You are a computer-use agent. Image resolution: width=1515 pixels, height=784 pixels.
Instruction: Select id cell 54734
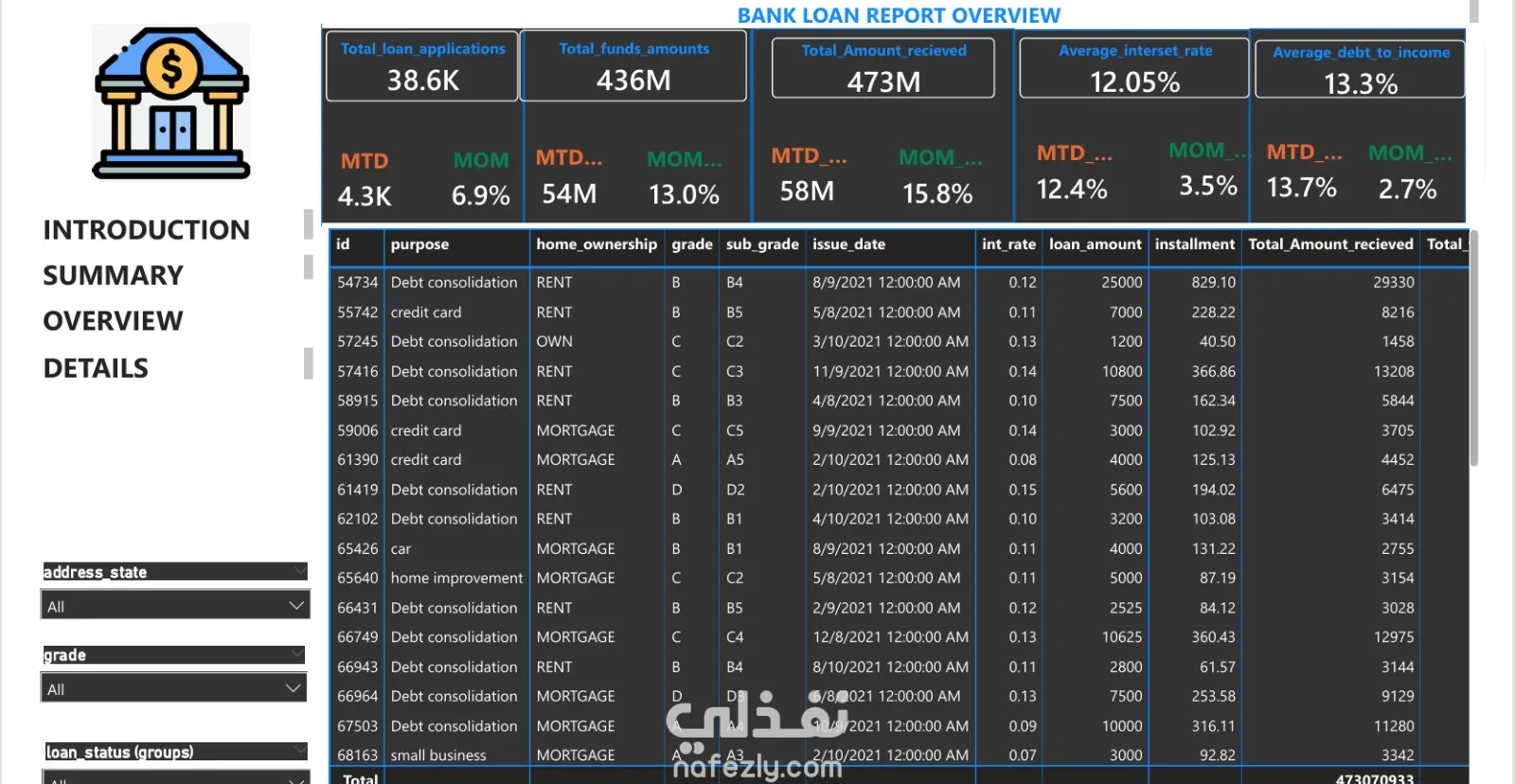(357, 282)
